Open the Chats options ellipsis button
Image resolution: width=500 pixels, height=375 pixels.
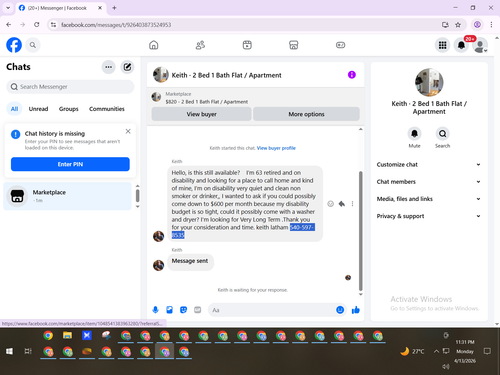(108, 67)
